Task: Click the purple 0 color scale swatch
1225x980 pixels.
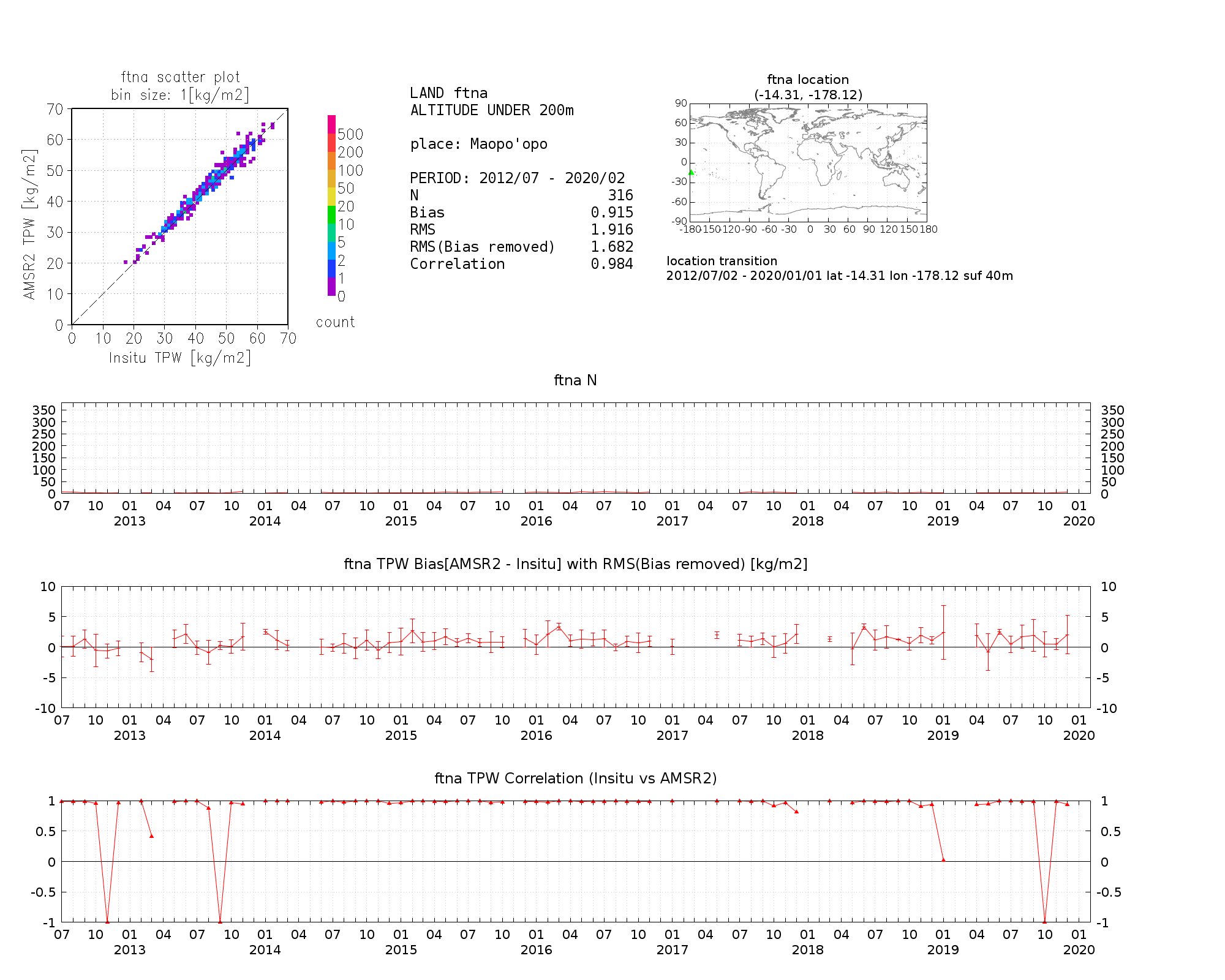Action: [331, 287]
